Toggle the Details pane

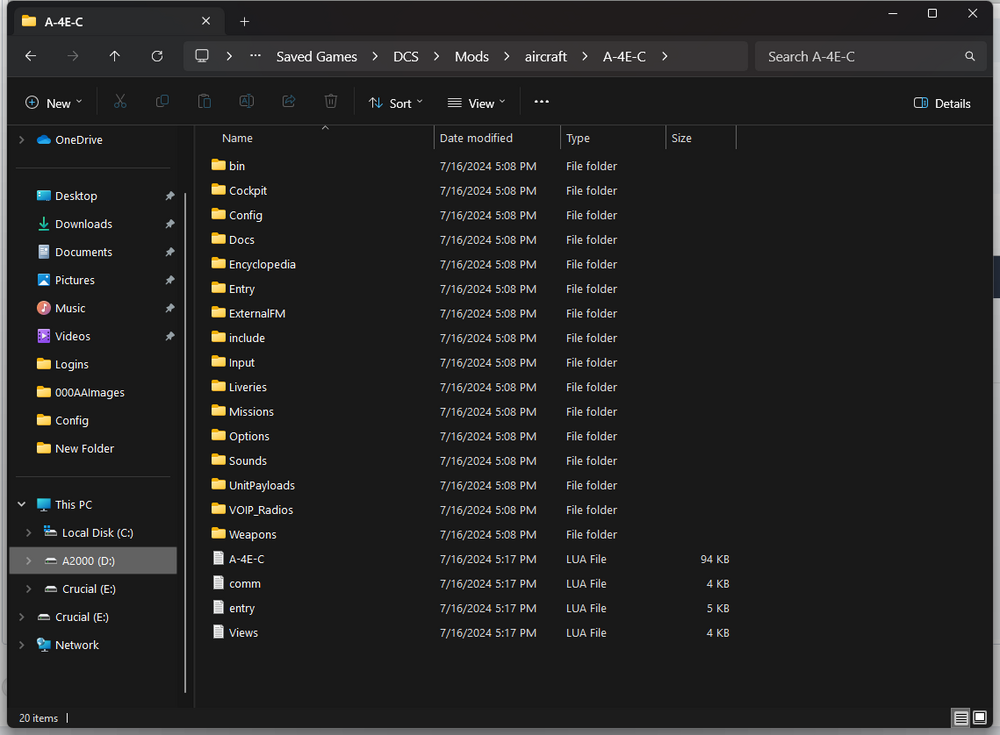coord(942,103)
